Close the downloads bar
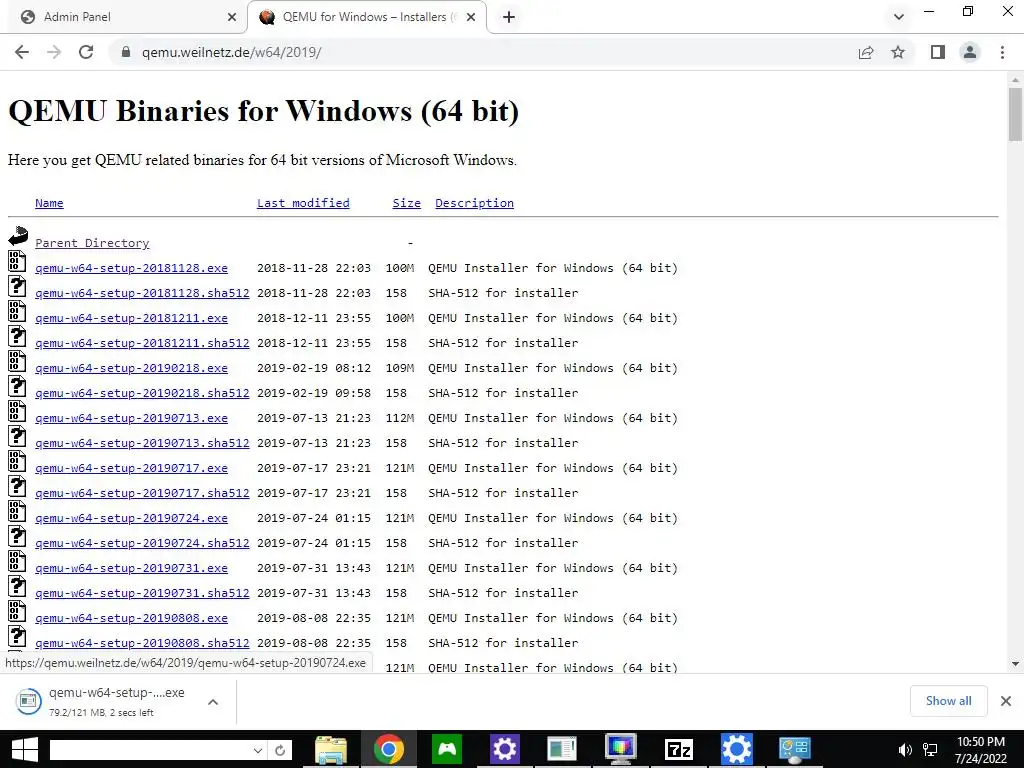The width and height of the screenshot is (1024, 768). 1006,701
